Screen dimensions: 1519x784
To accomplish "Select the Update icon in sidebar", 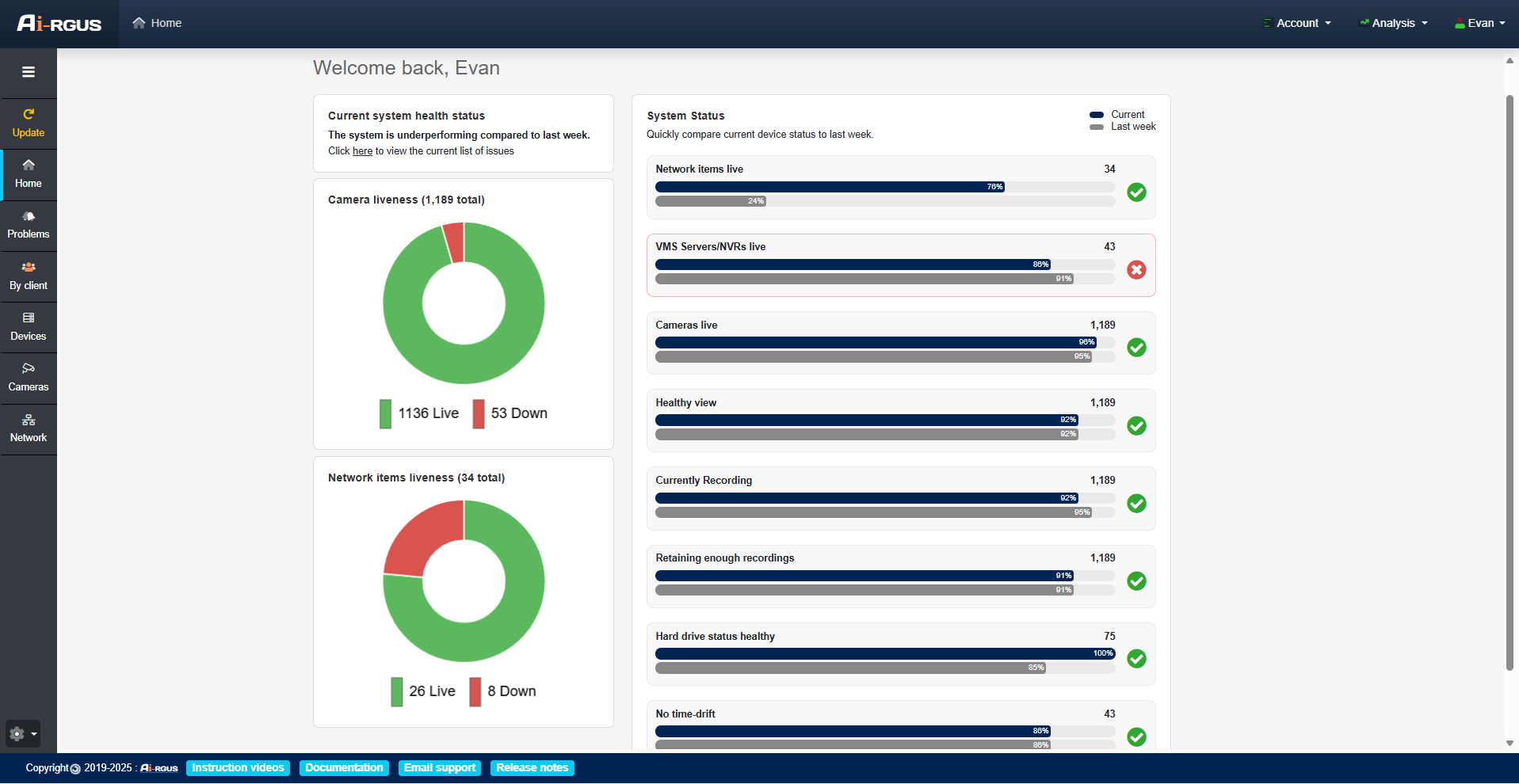I will [x=29, y=123].
